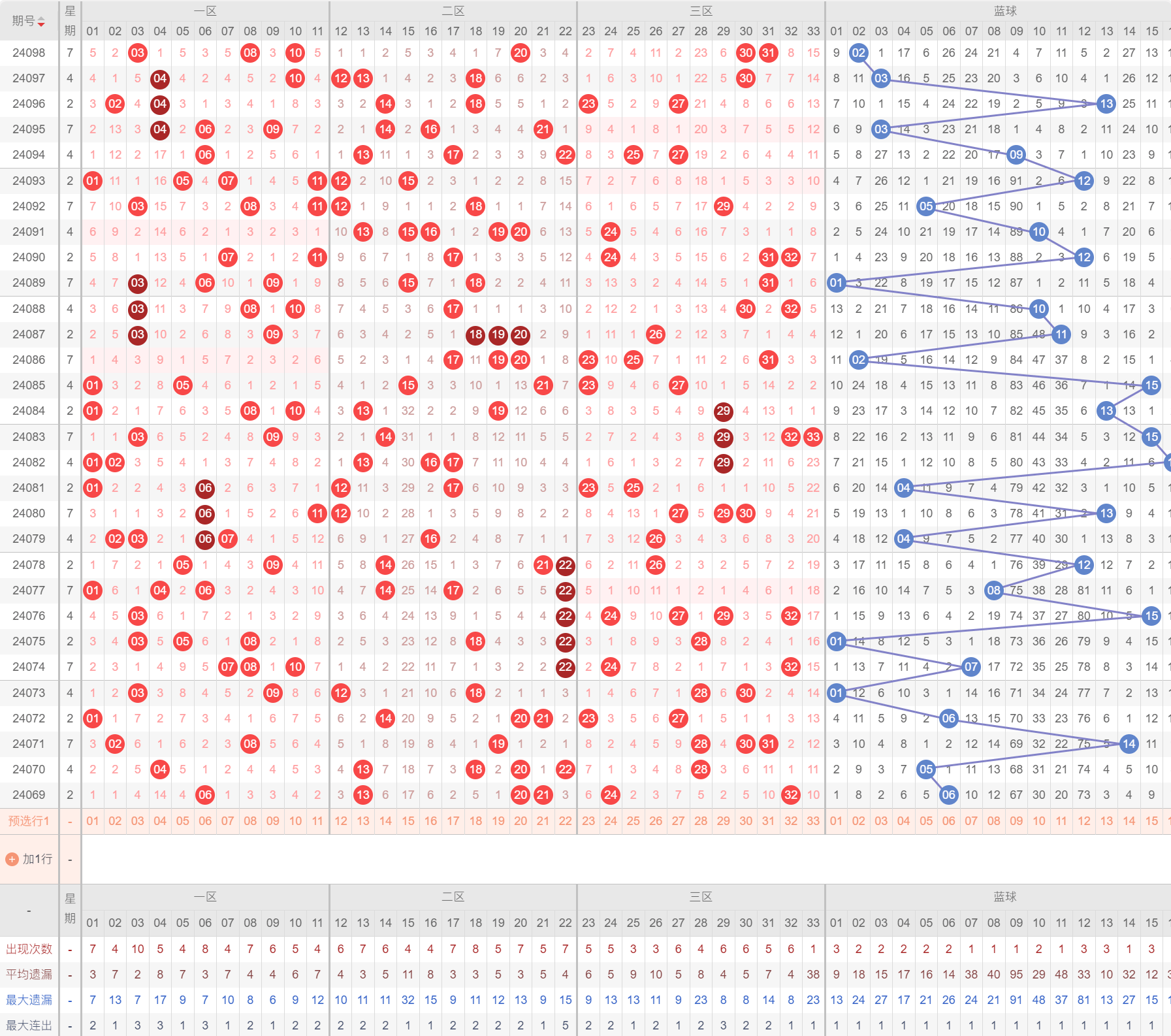
Task: Click blue ball 14 in row 24071
Action: [1129, 744]
